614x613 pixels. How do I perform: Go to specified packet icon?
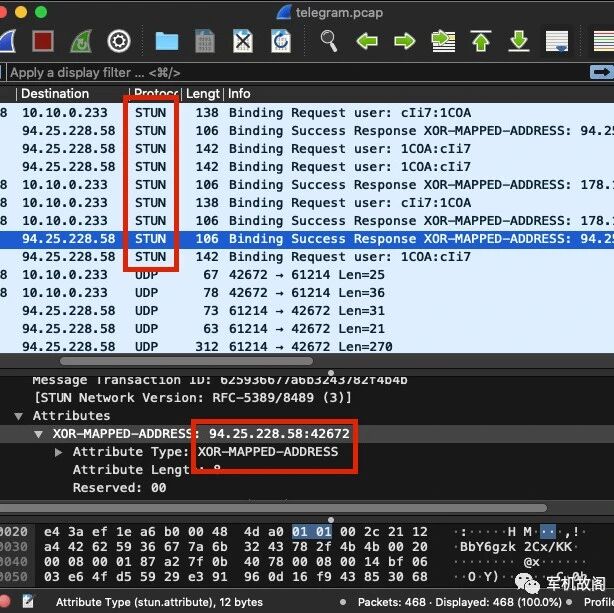tap(443, 41)
